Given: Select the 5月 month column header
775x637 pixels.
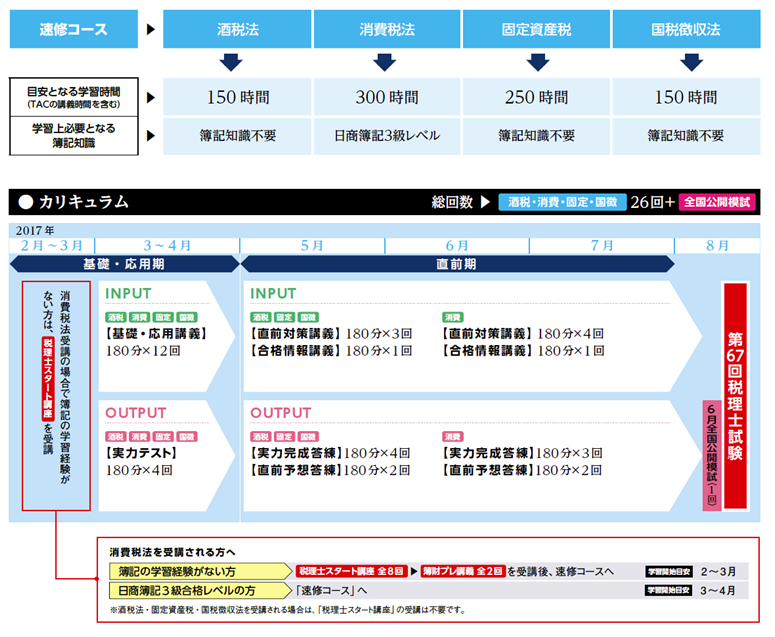Looking at the screenshot, I should coord(312,245).
